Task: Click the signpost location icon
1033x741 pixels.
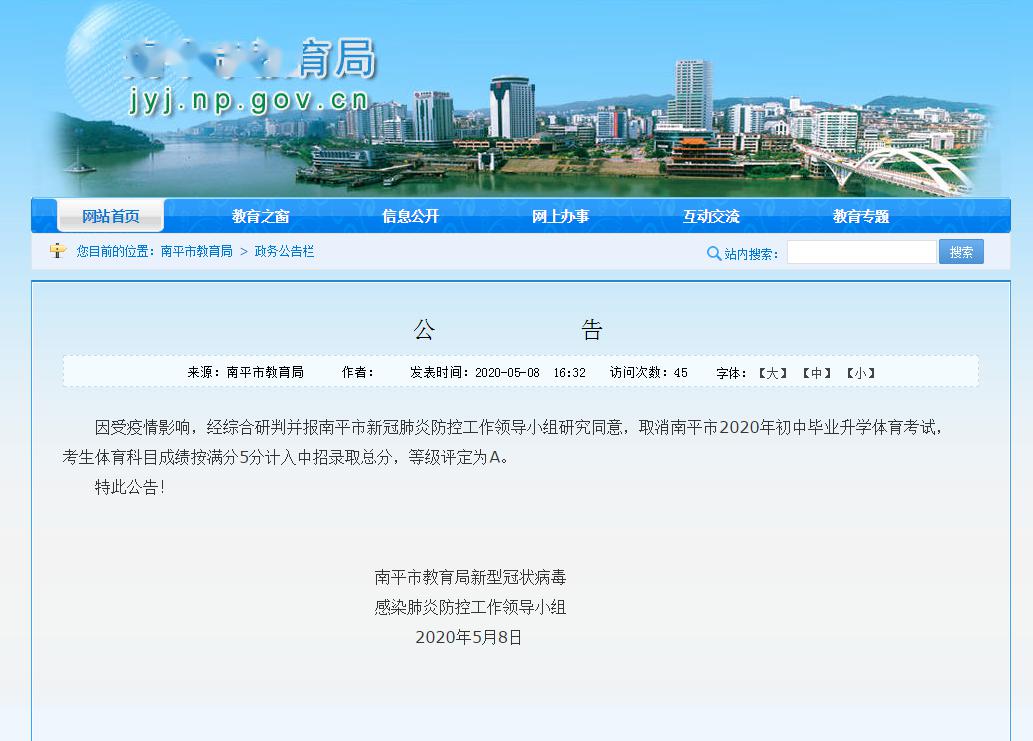Action: click(58, 250)
